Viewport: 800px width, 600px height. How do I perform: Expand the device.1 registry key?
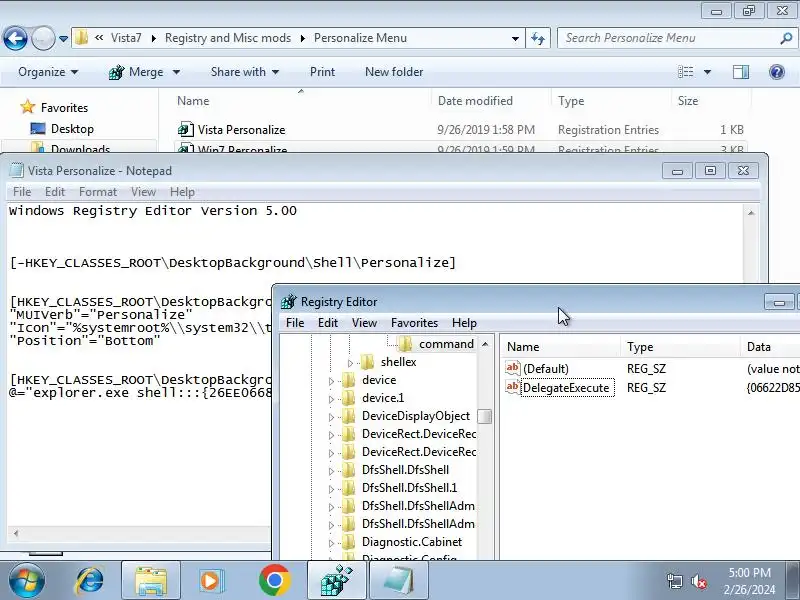point(332,399)
